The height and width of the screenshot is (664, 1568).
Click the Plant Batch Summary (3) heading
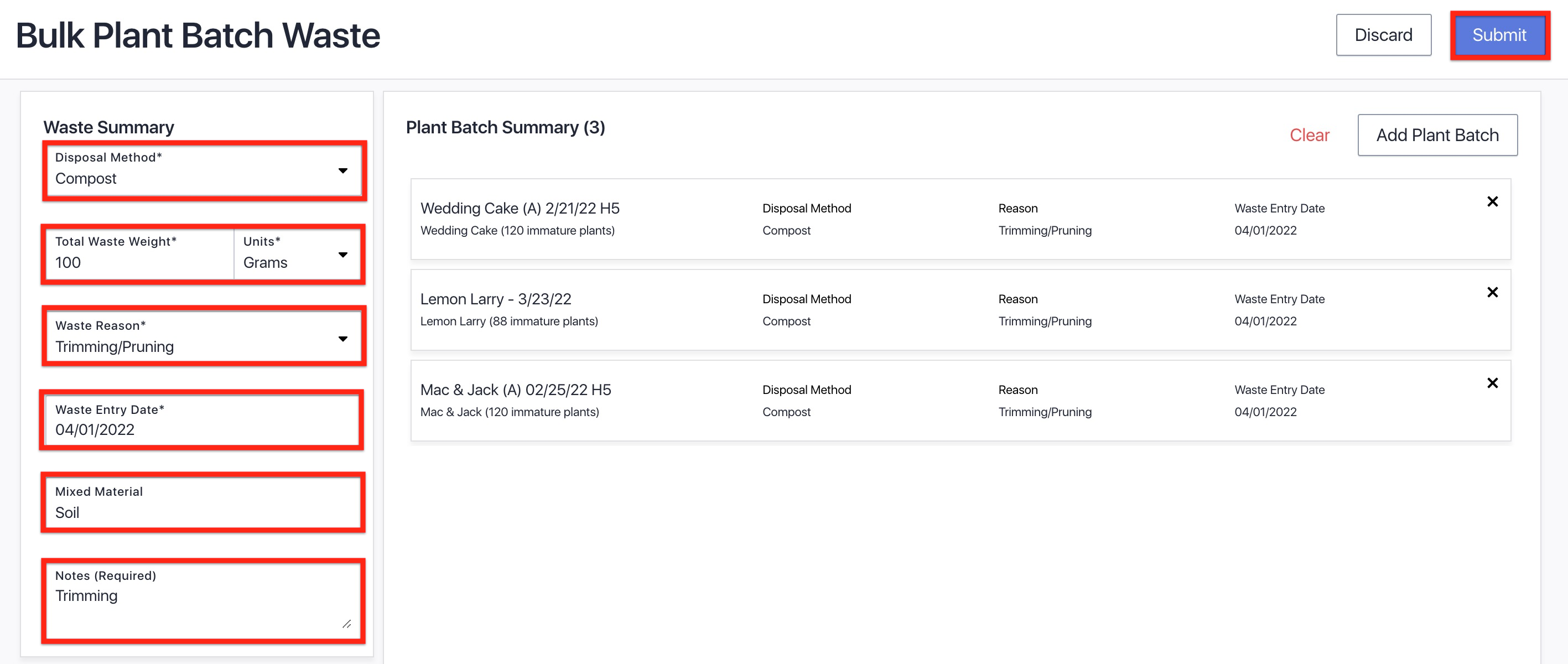click(x=505, y=127)
